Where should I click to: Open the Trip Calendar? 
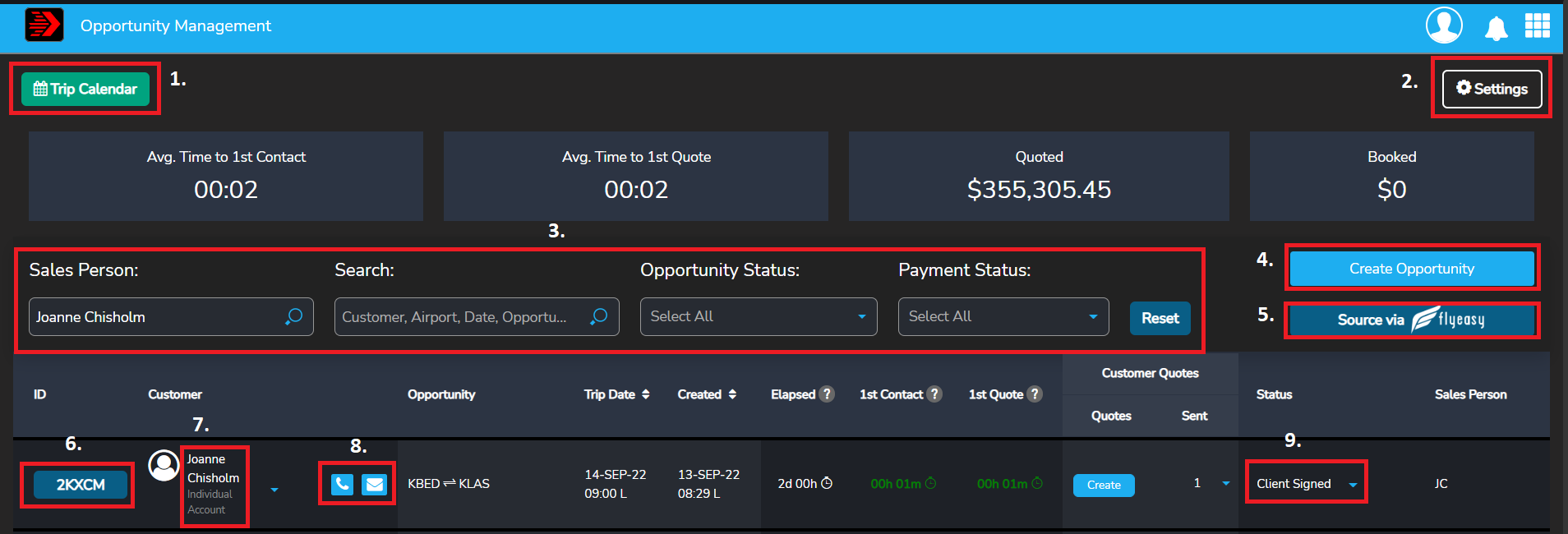[x=85, y=89]
